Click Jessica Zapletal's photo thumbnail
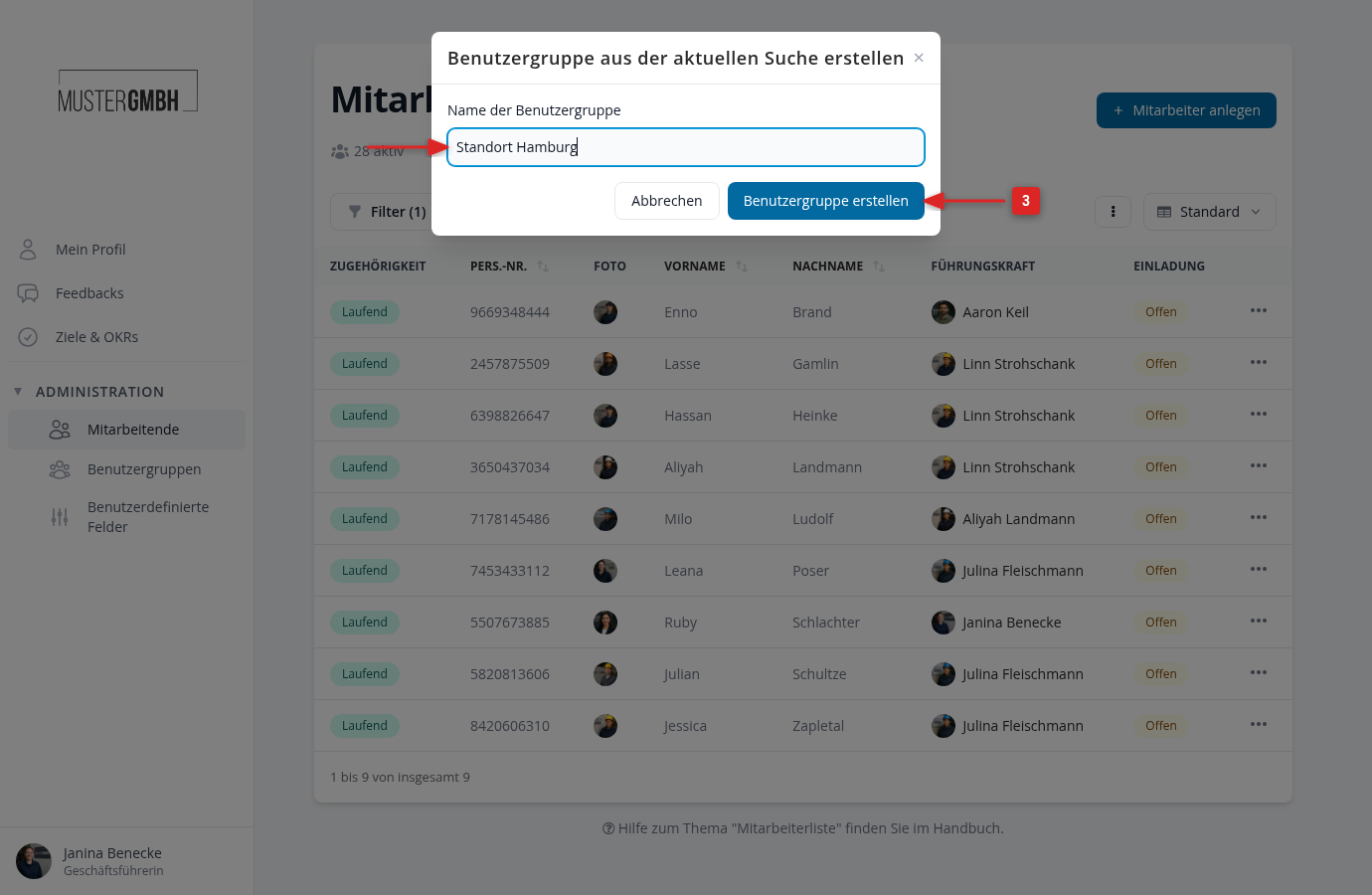This screenshot has width=1372, height=895. (605, 726)
